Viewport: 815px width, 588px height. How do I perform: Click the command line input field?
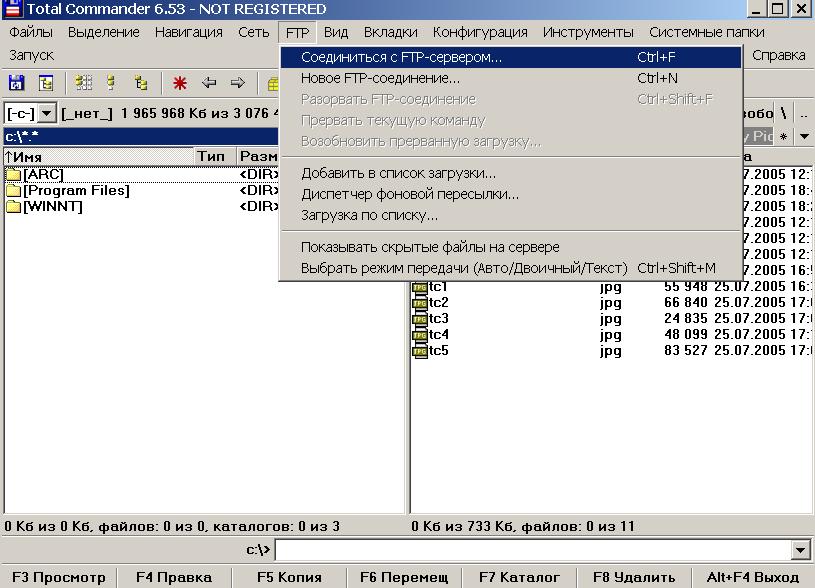tap(533, 550)
